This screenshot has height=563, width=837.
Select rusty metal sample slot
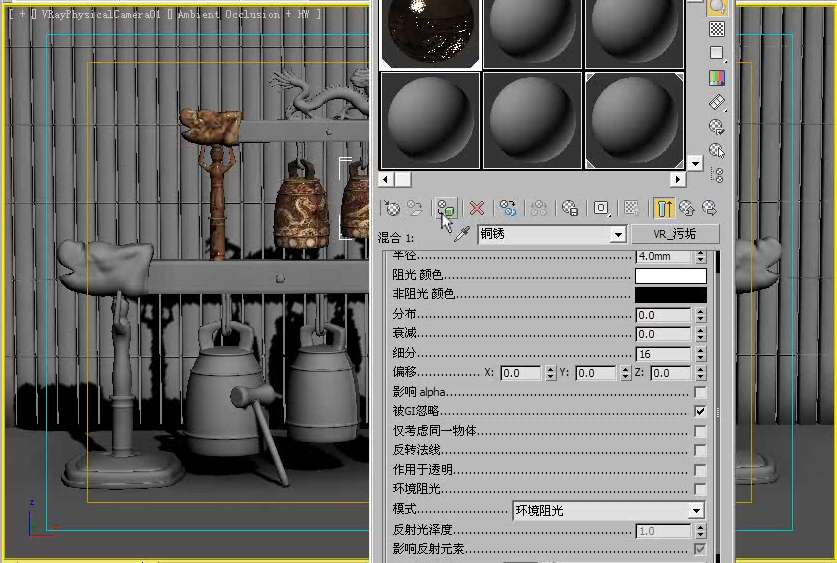click(430, 34)
